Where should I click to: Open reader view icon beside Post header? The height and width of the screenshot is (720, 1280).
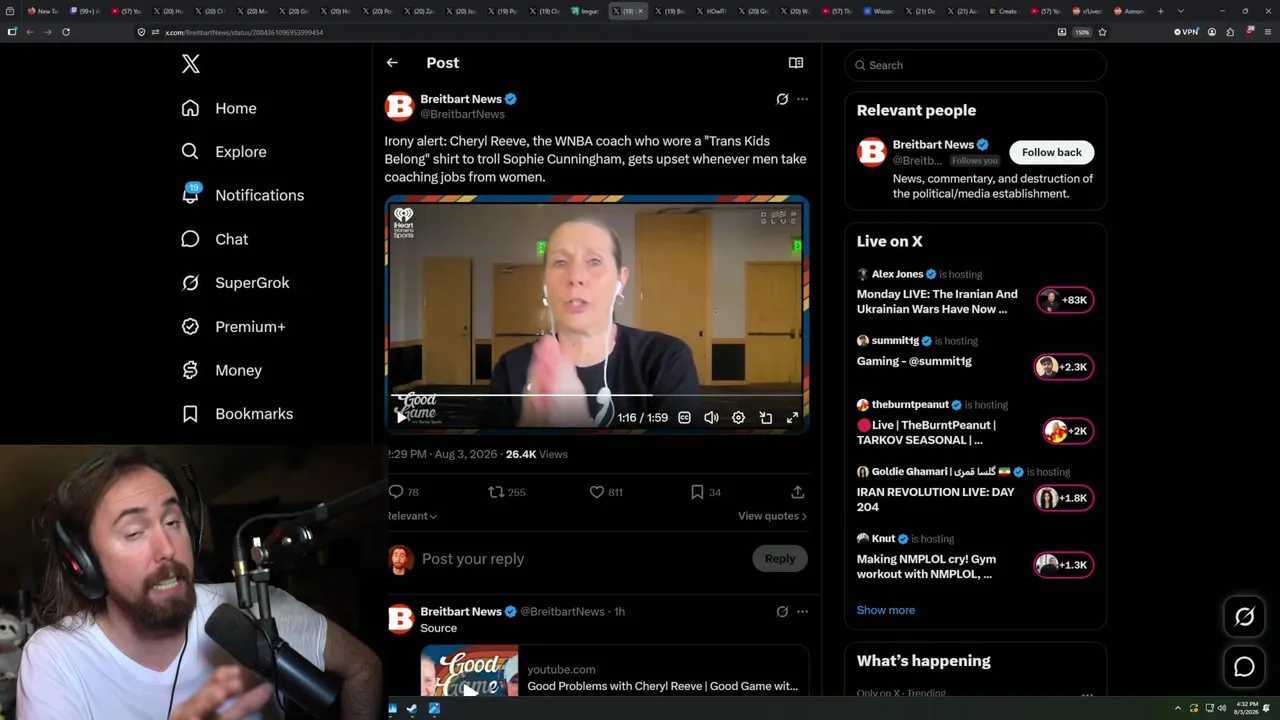[796, 63]
